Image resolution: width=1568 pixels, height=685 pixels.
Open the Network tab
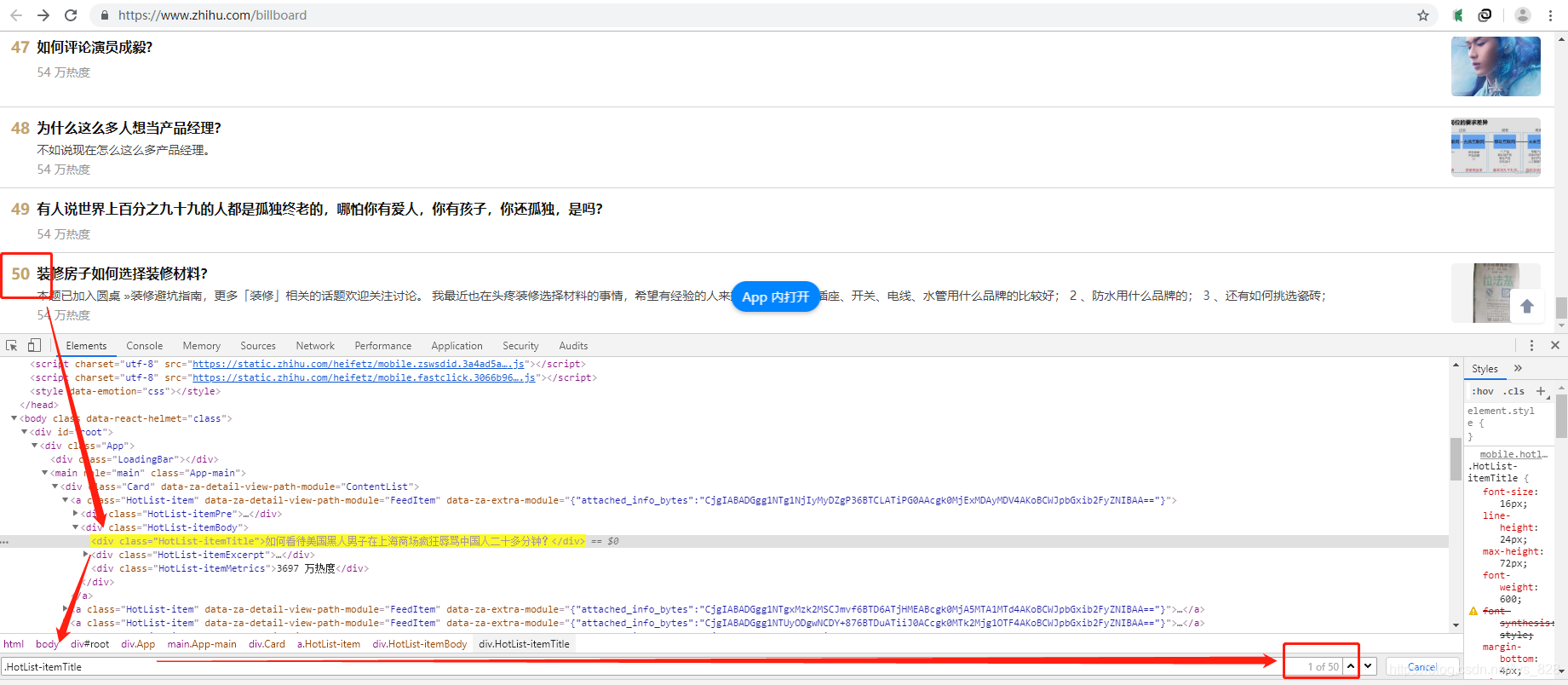315,346
